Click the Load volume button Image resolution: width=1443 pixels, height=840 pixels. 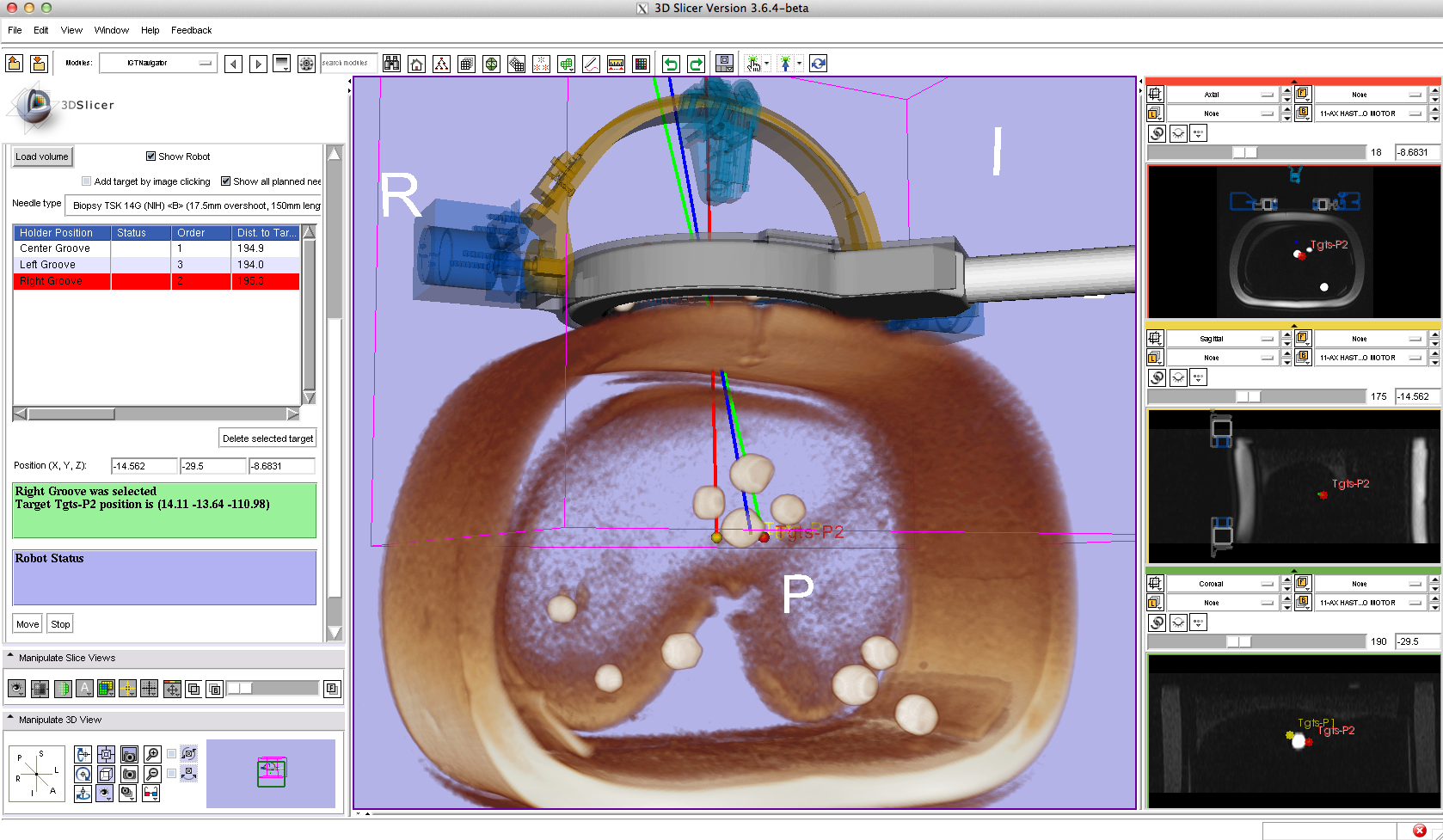(41, 156)
